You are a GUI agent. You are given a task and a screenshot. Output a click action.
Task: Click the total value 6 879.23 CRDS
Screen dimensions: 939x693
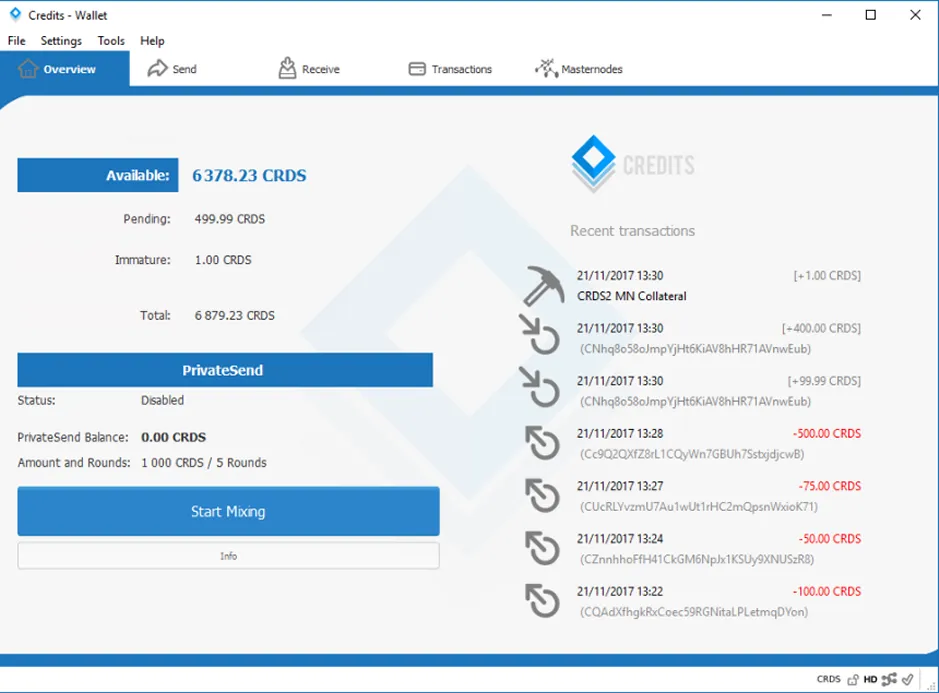coord(234,316)
